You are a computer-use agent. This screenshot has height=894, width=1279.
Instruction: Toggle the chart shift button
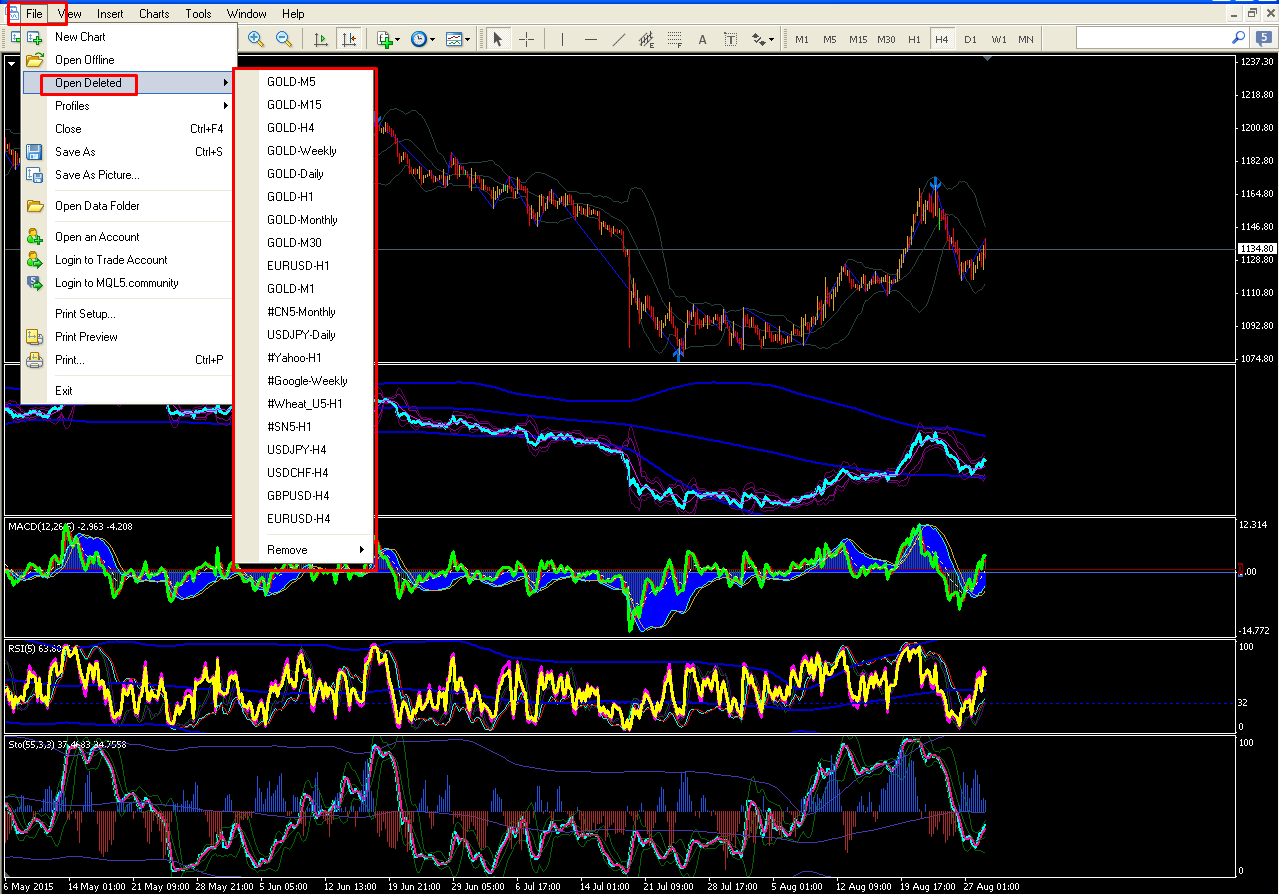pyautogui.click(x=348, y=39)
